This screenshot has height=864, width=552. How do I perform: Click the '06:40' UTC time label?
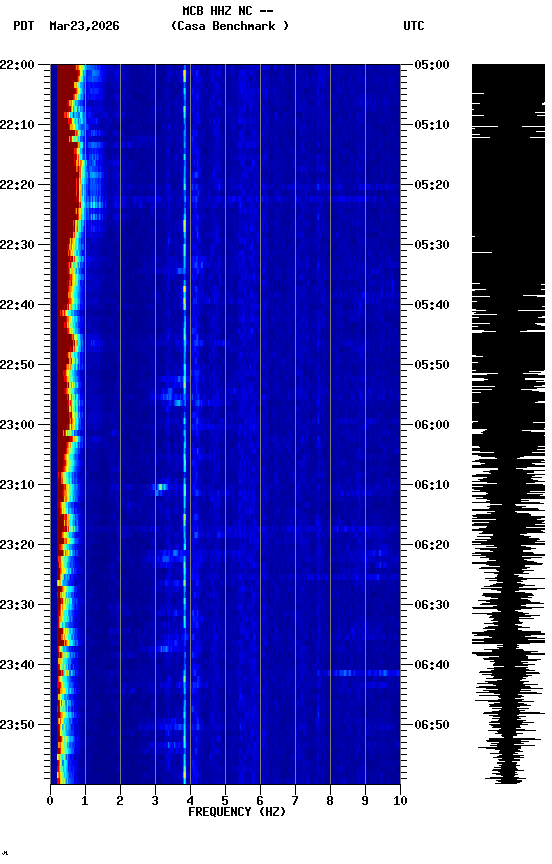(x=432, y=666)
